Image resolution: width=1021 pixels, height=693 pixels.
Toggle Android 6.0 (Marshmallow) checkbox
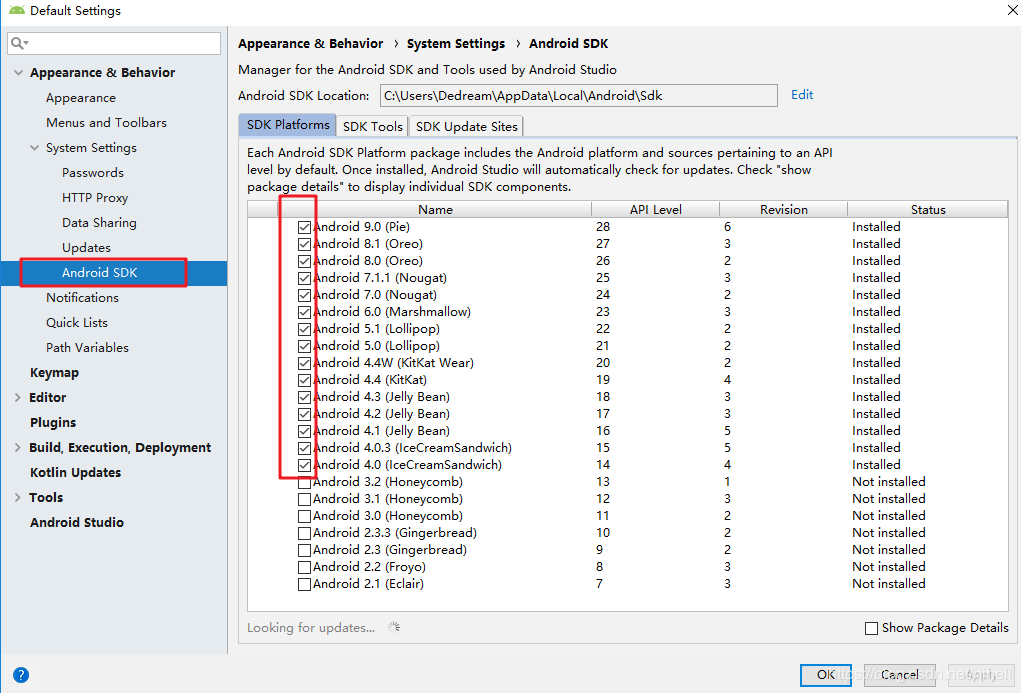click(x=304, y=312)
